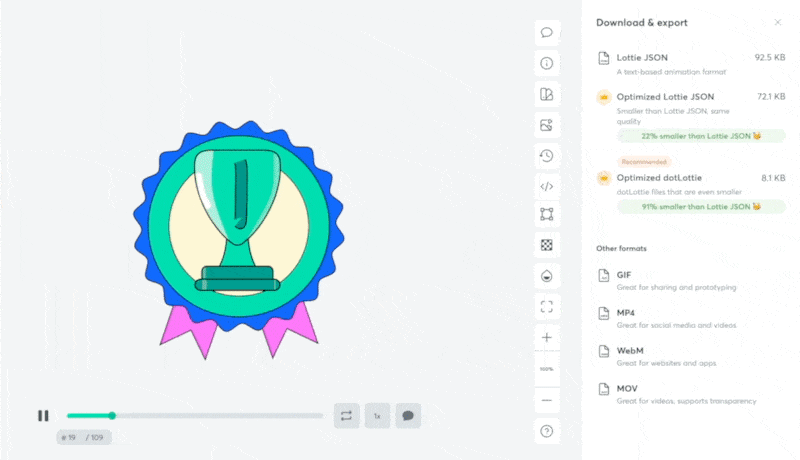Viewport: 800px width, 460px height.
Task: Open the comments icon in the sidebar
Action: coord(547,32)
